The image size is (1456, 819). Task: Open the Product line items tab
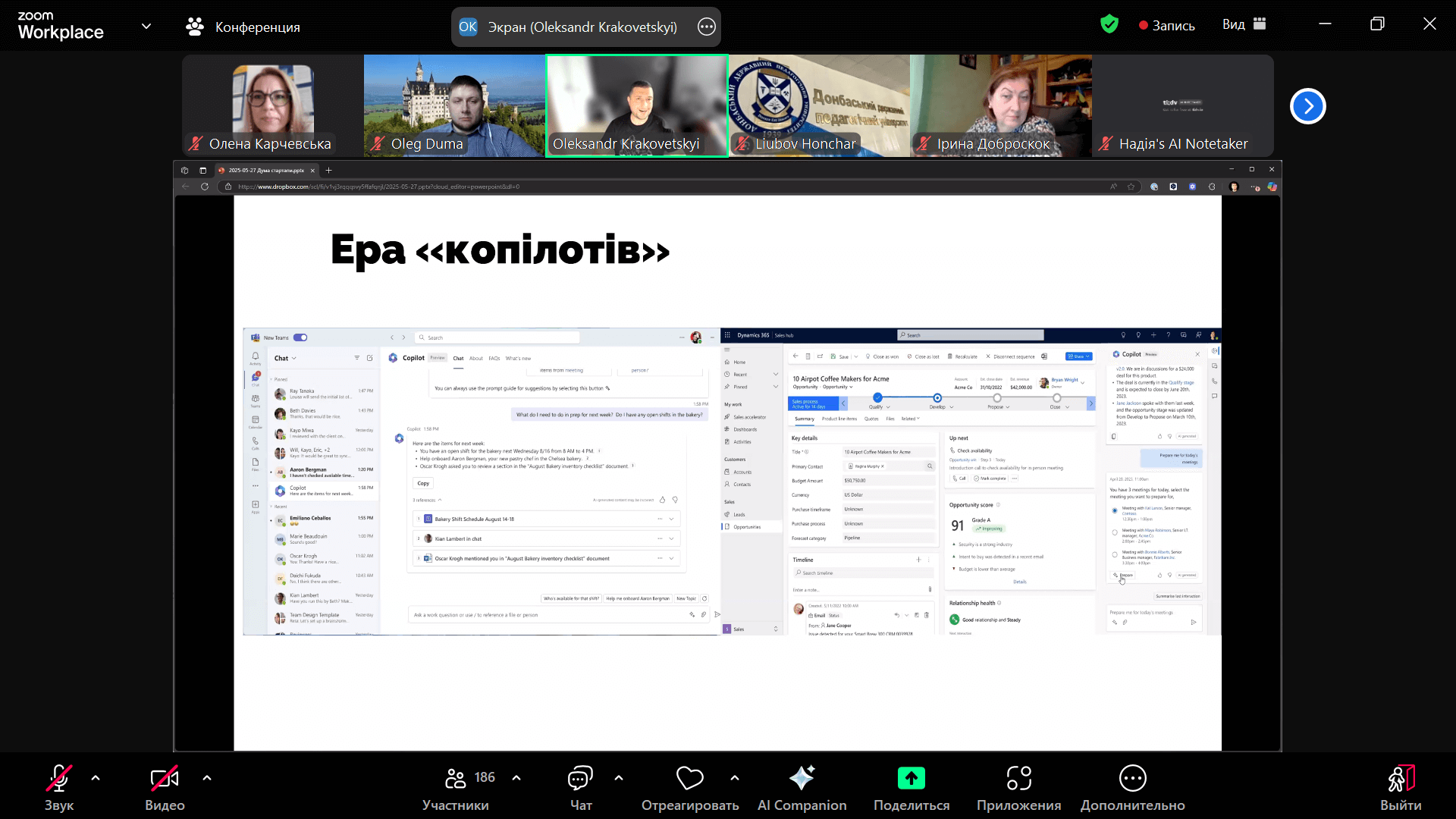[839, 419]
